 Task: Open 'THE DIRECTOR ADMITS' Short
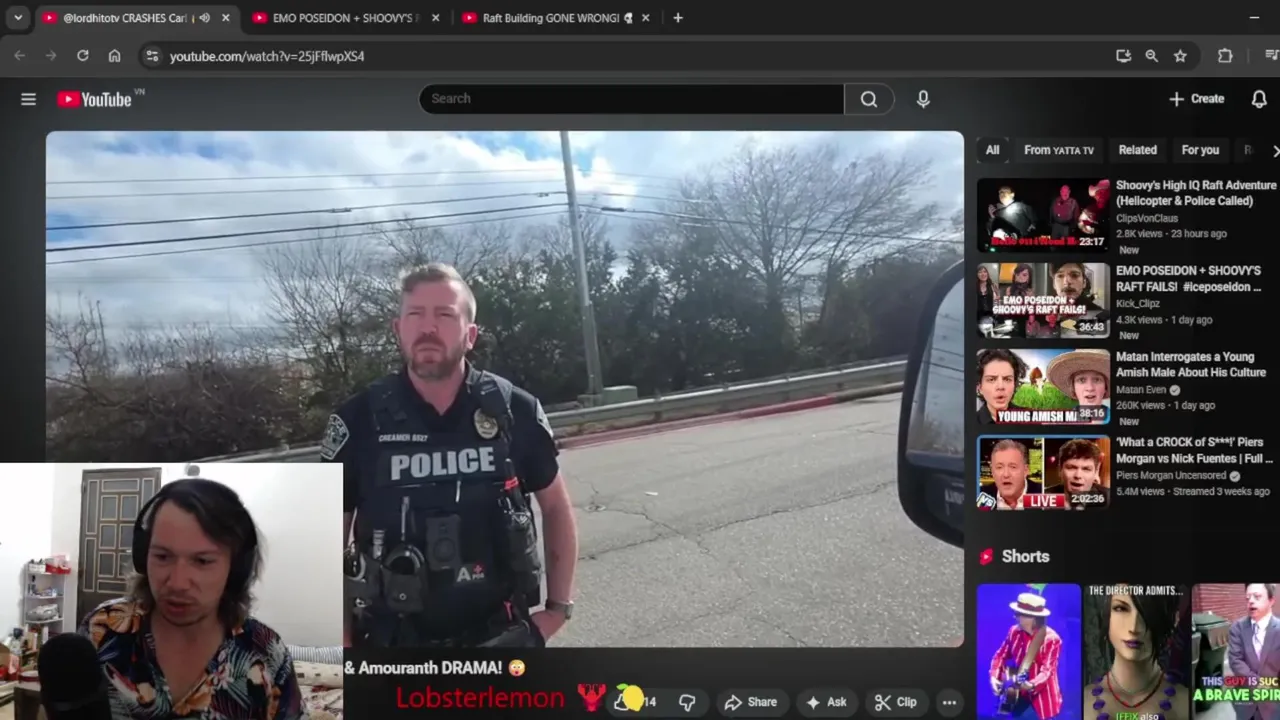pos(1135,652)
